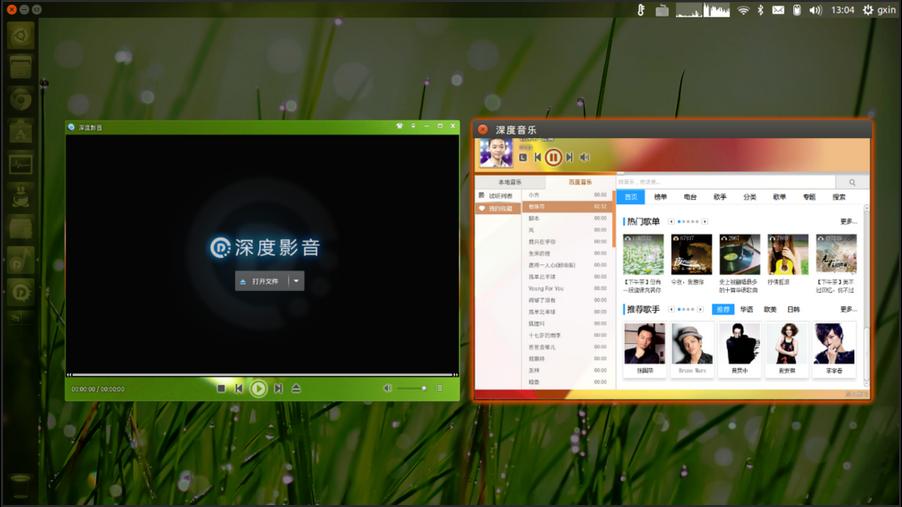This screenshot has width=902, height=507.
Task: Click the stop button in 深度影音 player
Action: coord(221,388)
